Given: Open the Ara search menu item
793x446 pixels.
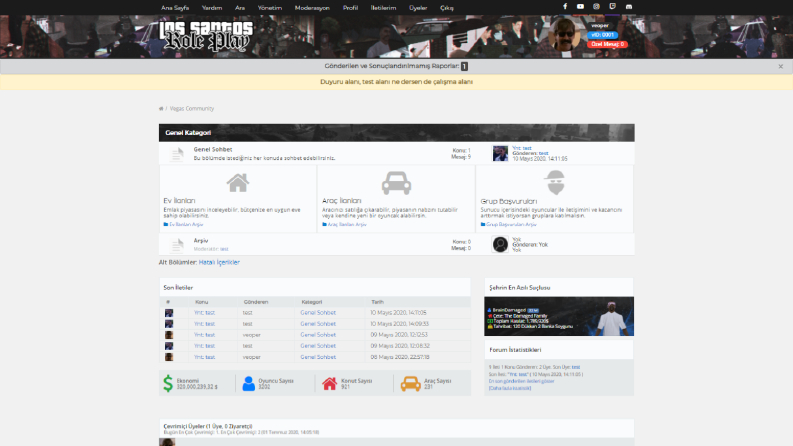Looking at the screenshot, I should click(240, 8).
